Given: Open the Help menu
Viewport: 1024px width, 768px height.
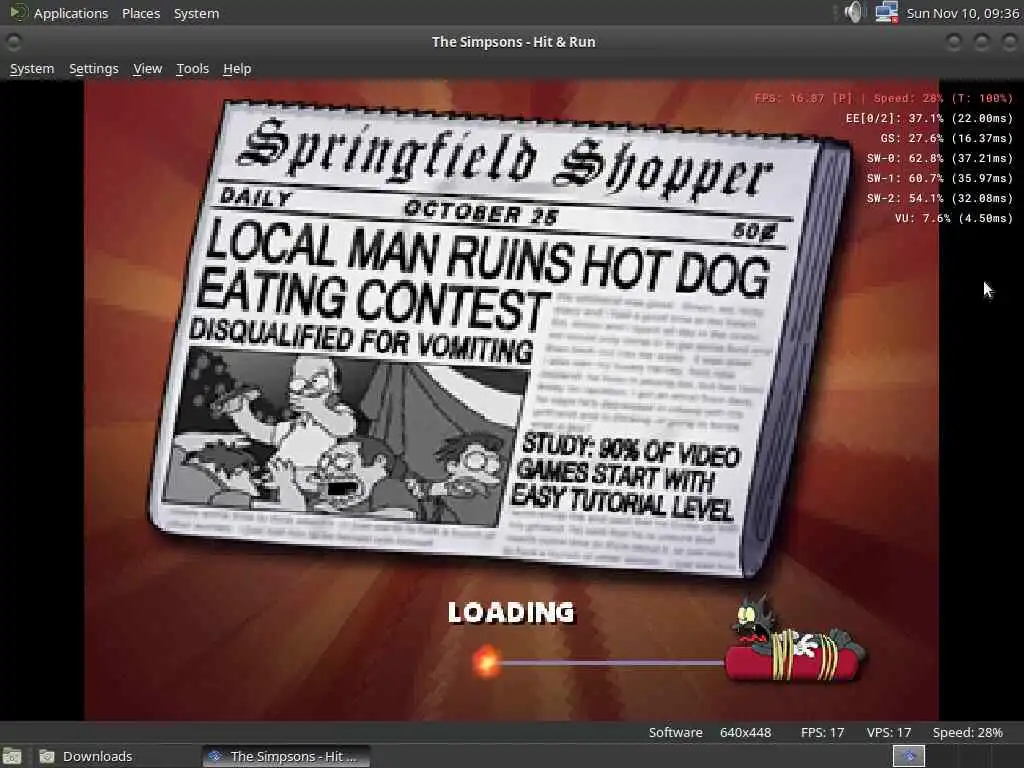Looking at the screenshot, I should coord(237,69).
